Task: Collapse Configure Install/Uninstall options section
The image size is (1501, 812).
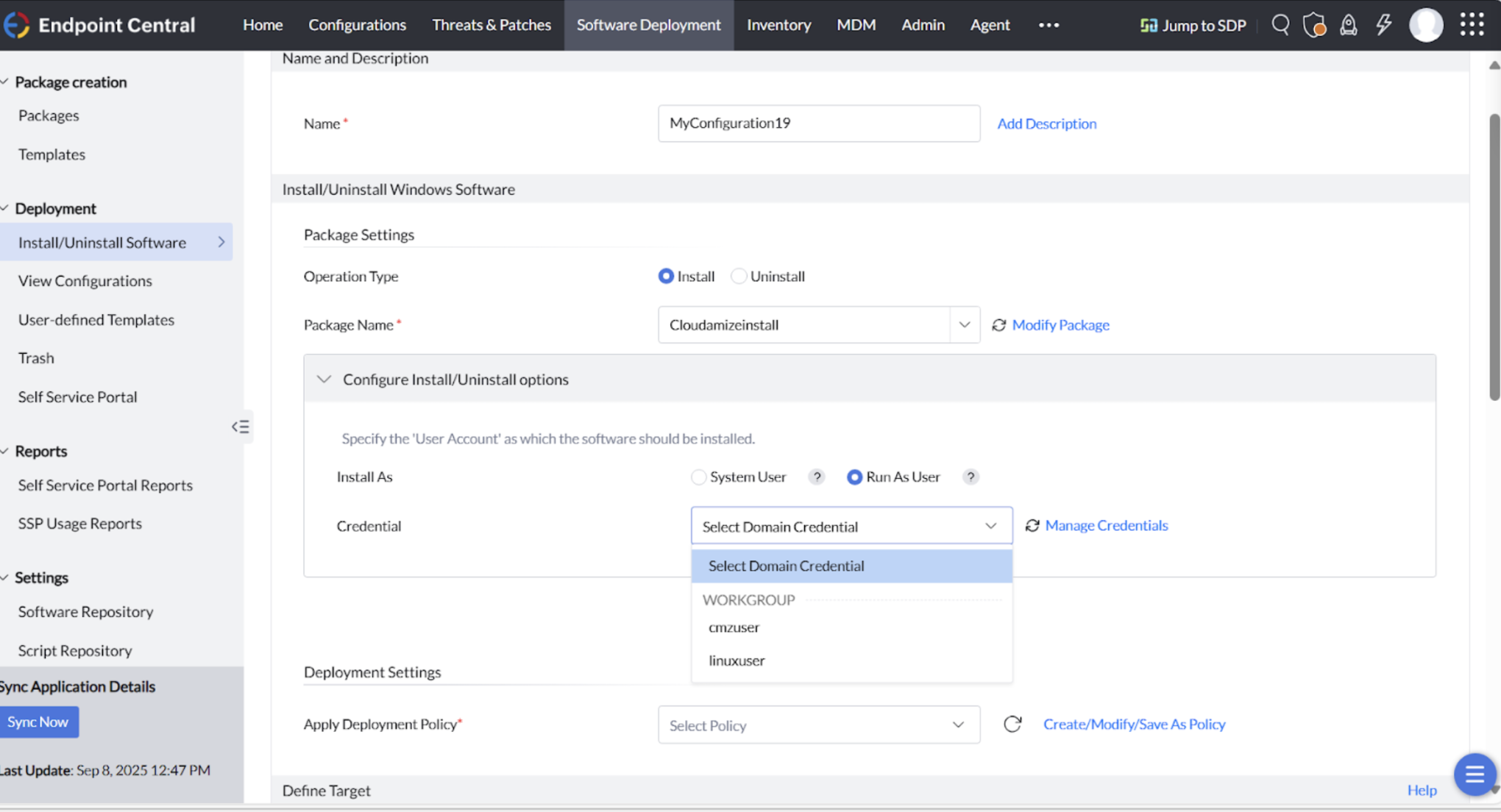Action: point(324,380)
